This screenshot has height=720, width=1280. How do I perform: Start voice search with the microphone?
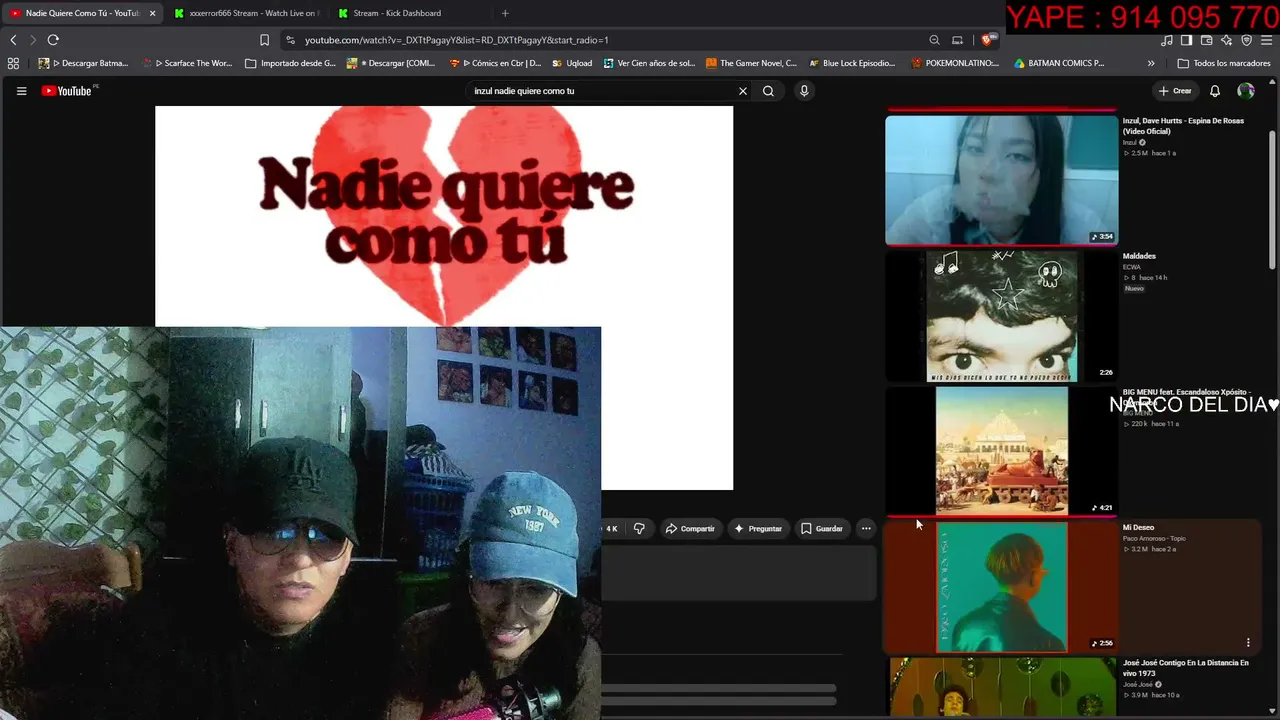[x=804, y=91]
